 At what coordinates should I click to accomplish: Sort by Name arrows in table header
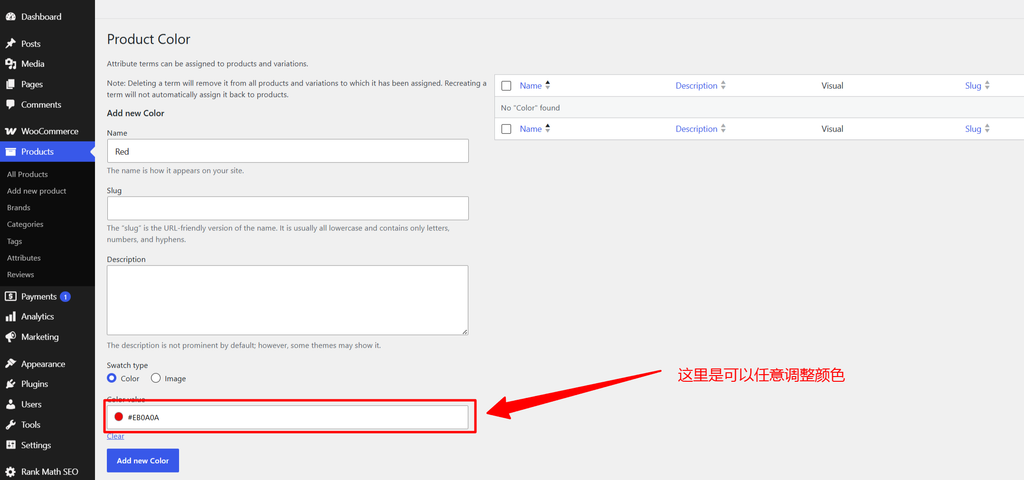pyautogui.click(x=548, y=86)
